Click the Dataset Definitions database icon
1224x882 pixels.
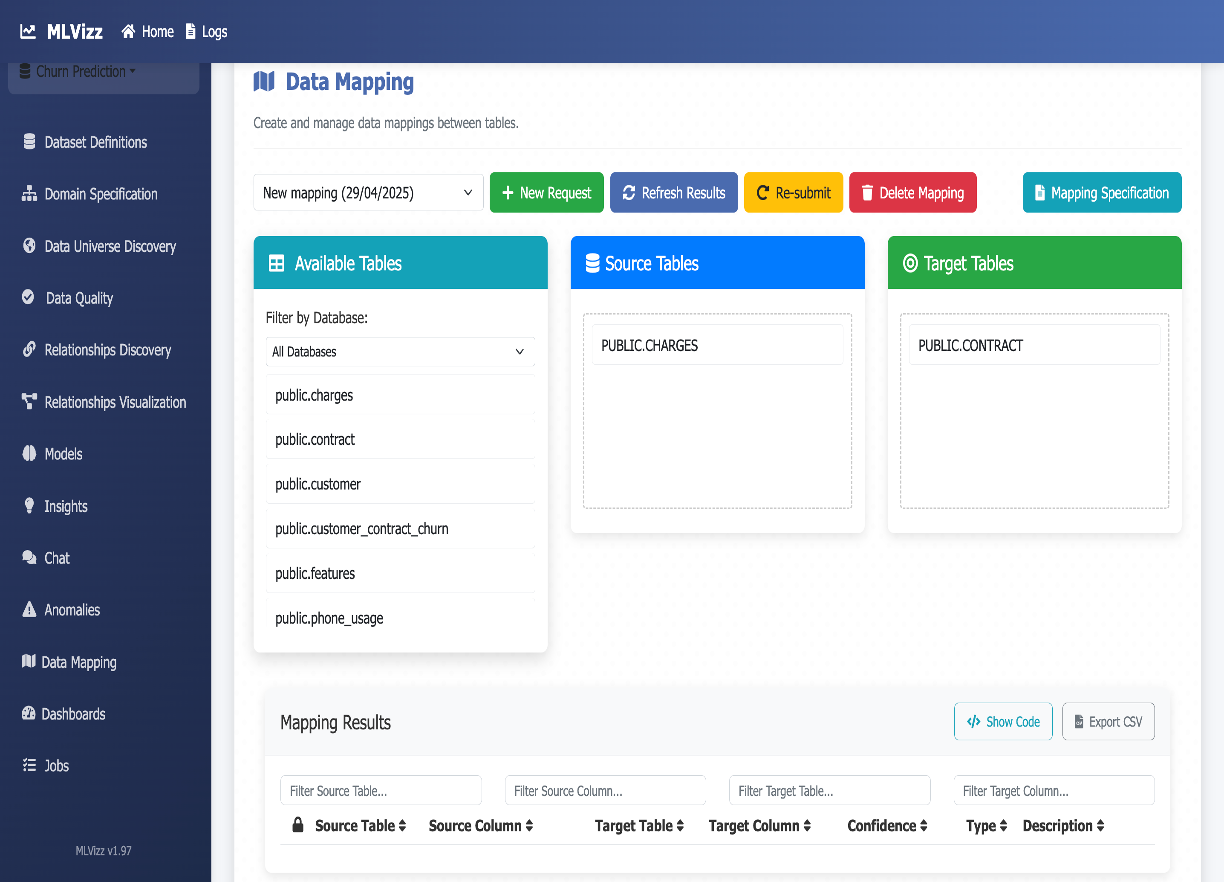pyautogui.click(x=29, y=142)
